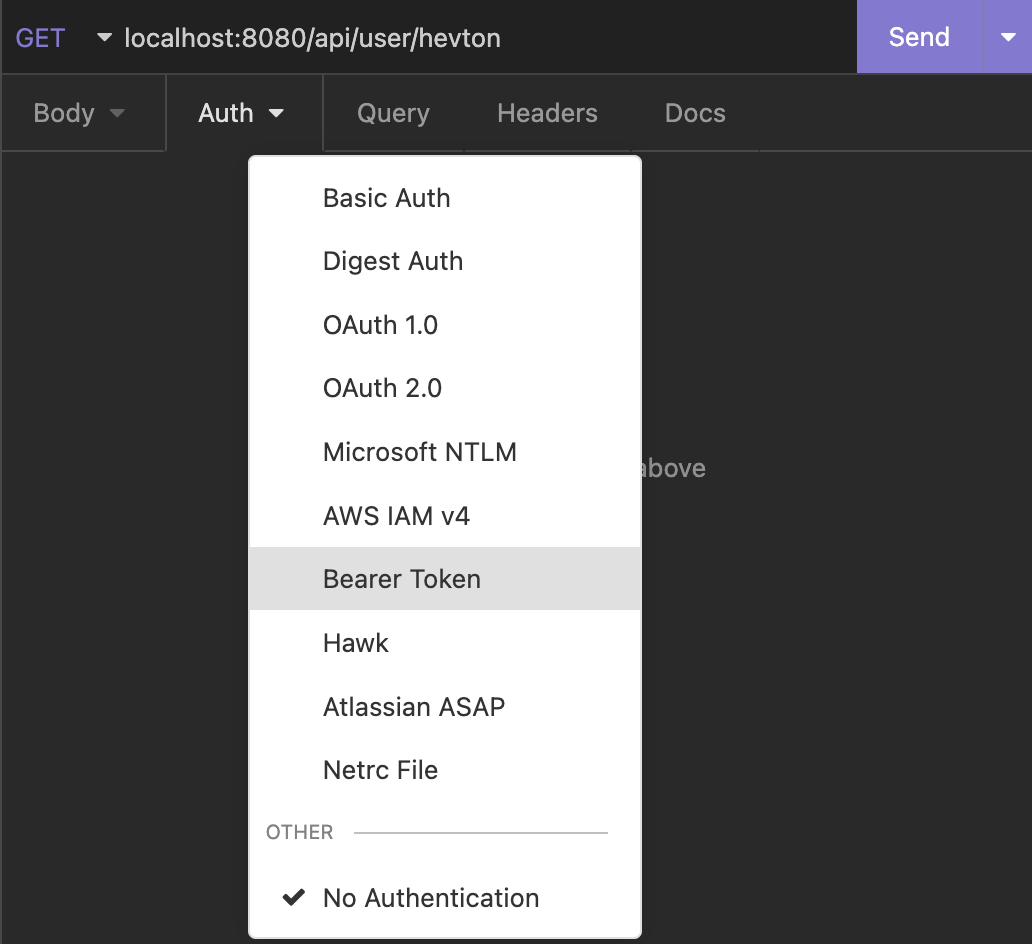
Task: Expand the Body type dropdown tab
Action: [x=80, y=113]
